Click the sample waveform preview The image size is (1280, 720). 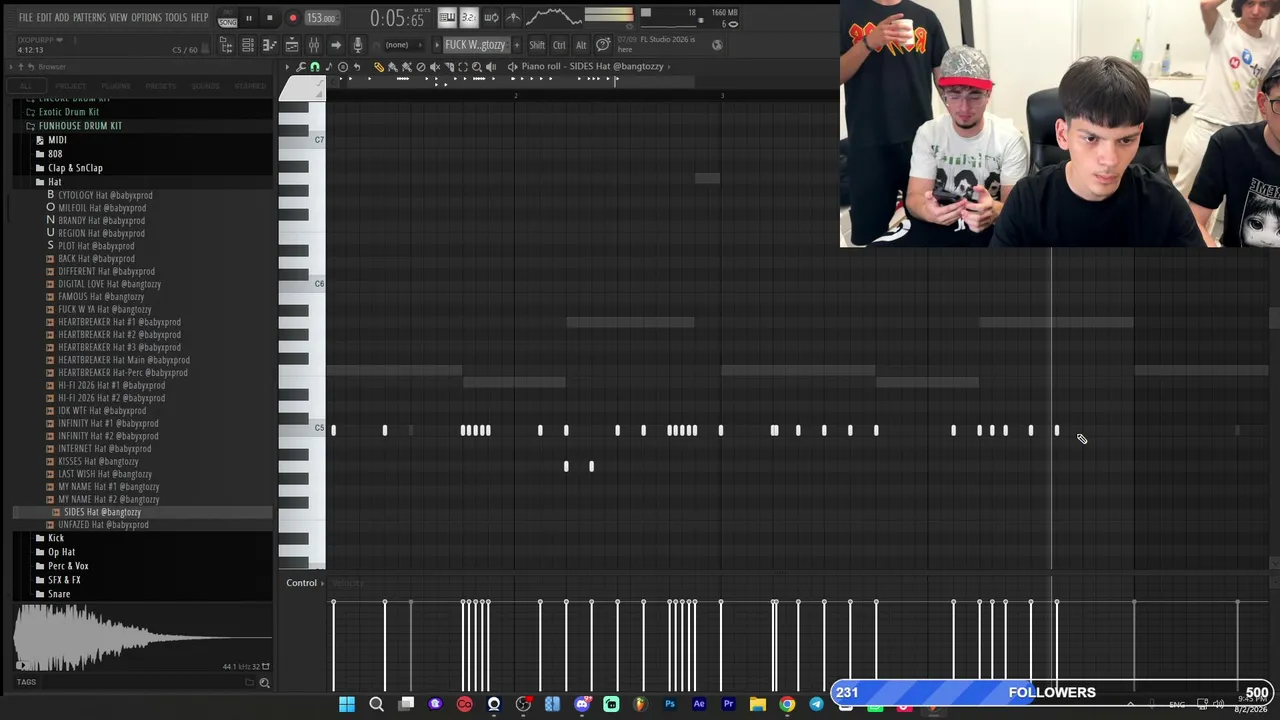(x=142, y=637)
